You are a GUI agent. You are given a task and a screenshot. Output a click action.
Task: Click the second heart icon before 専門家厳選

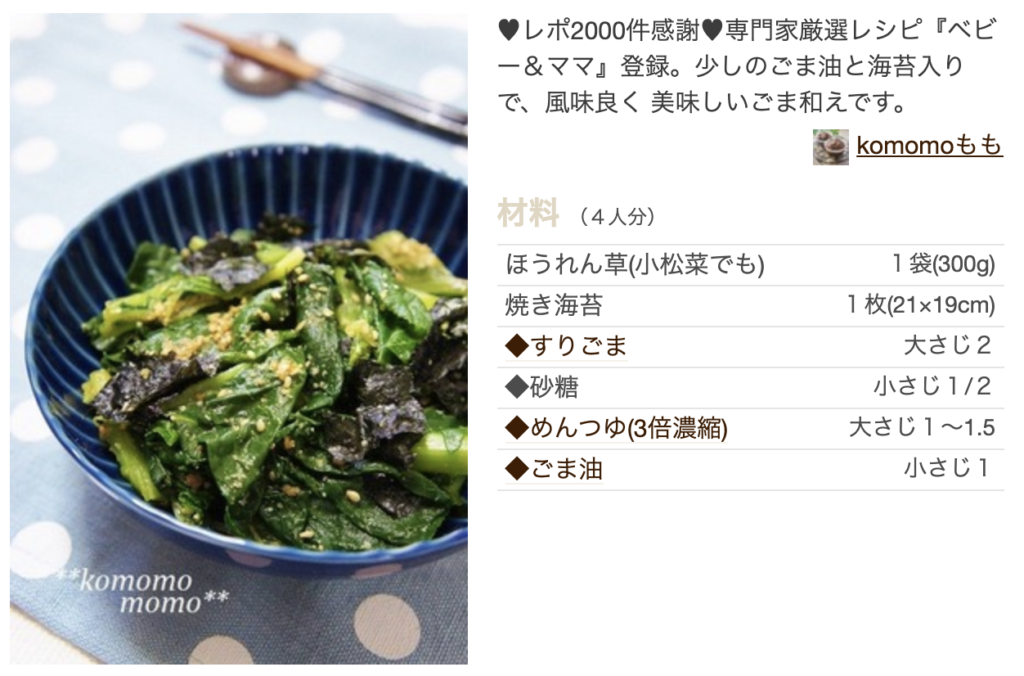(x=711, y=30)
